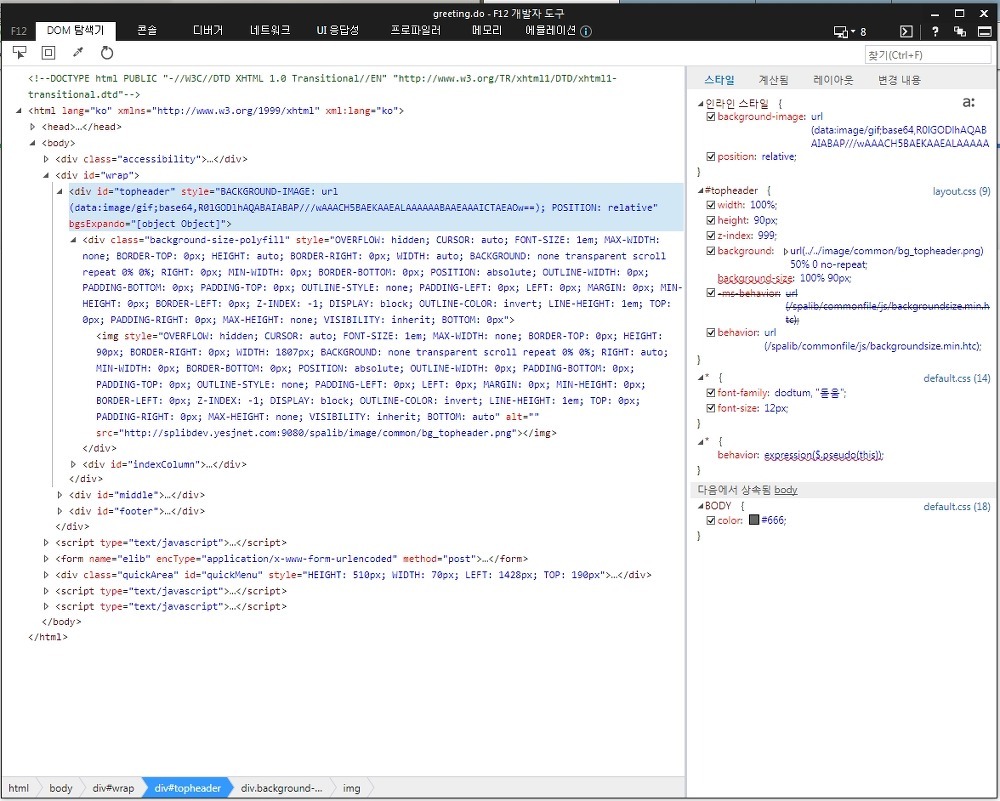Uncheck the z-index: 999 property
This screenshot has height=801, width=1000.
710,235
